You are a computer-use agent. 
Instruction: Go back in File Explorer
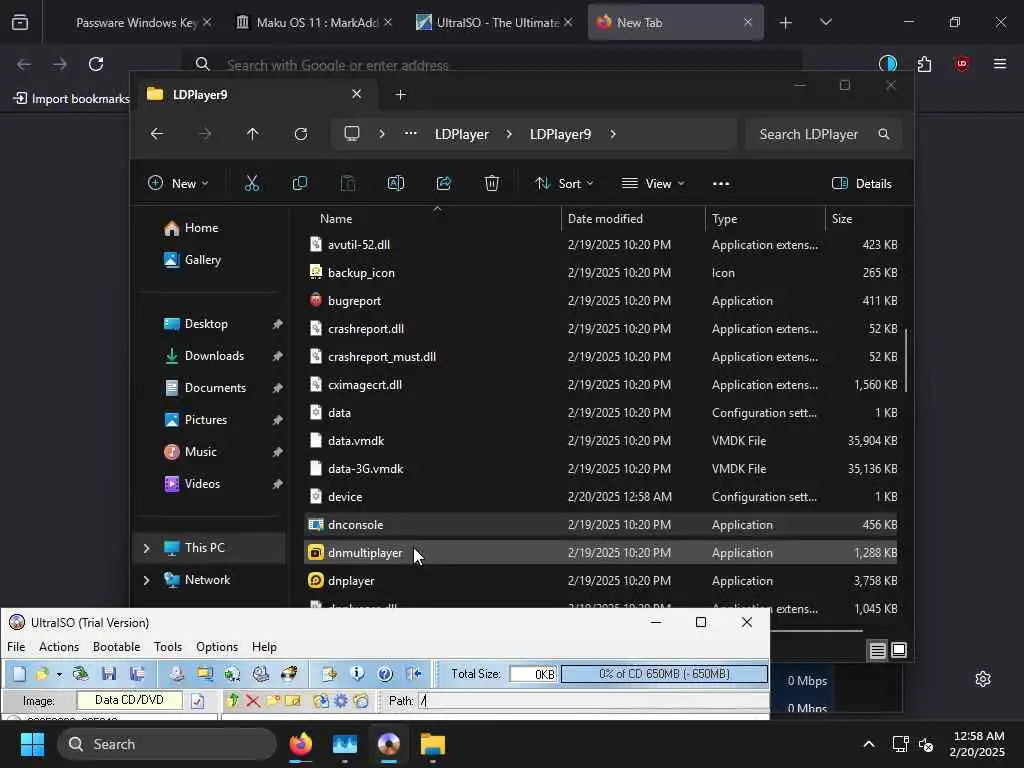pyautogui.click(x=157, y=134)
